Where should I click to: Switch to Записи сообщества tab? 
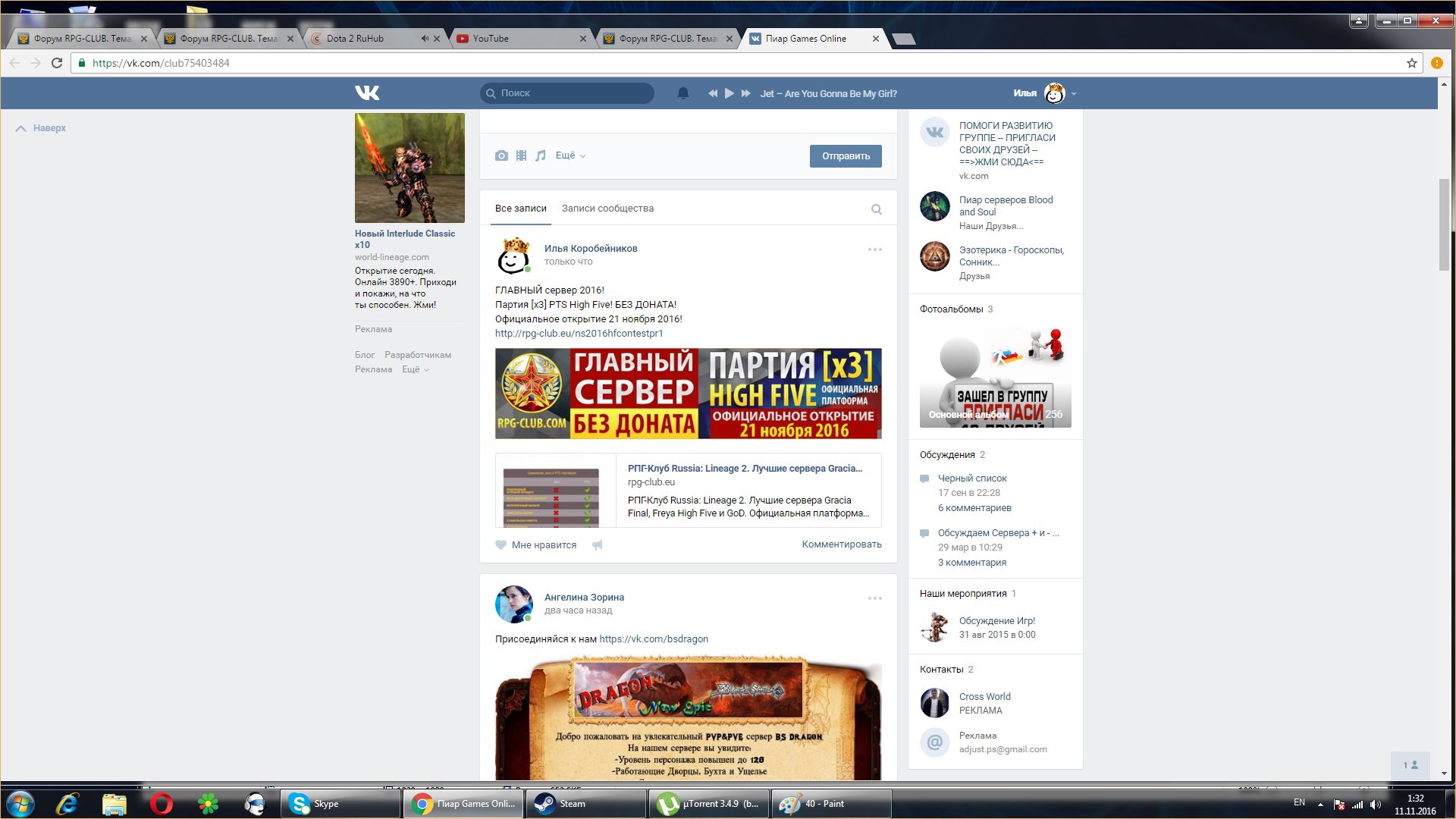(607, 209)
